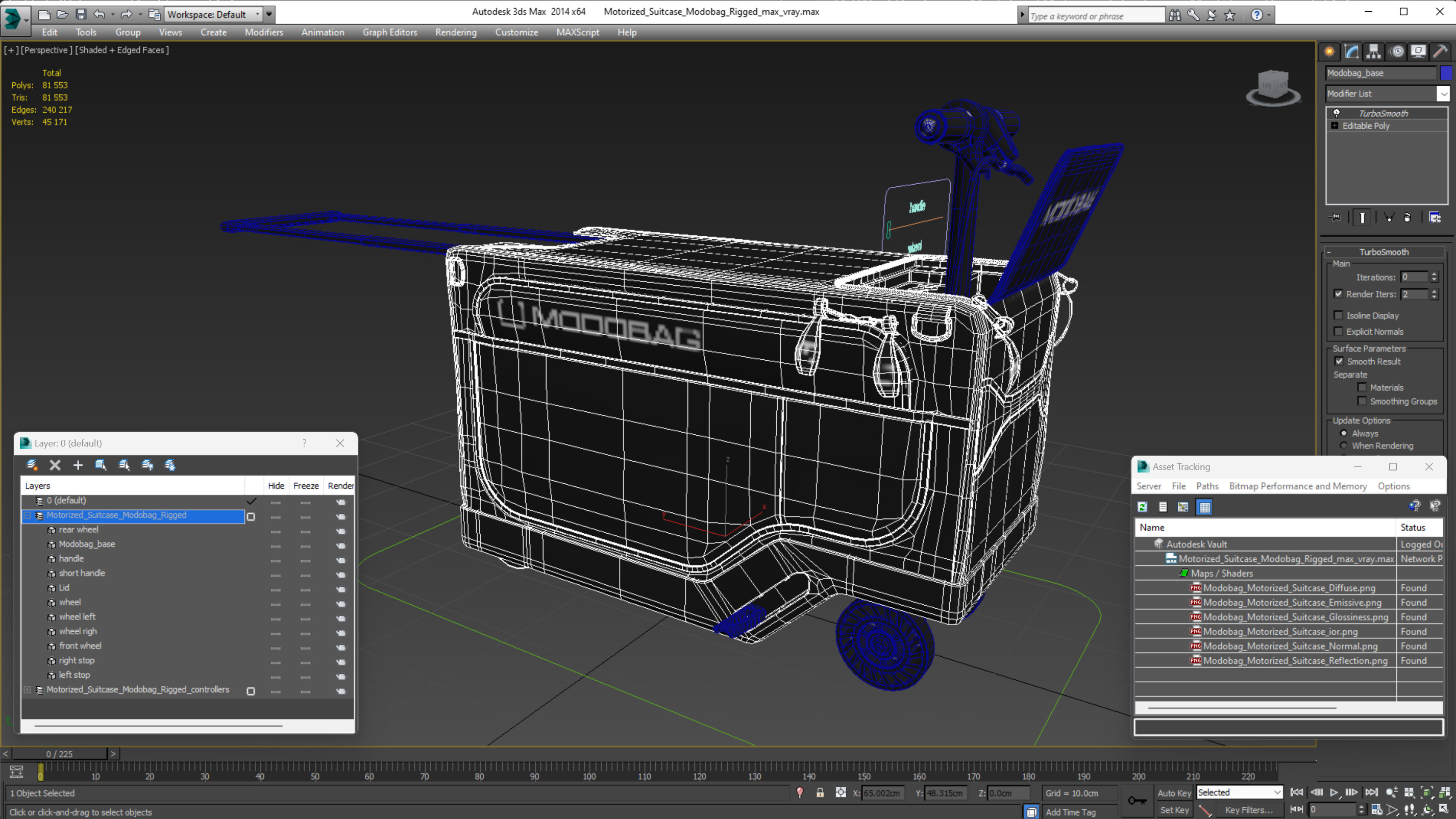Click the Open File icon in title bar

pos(62,14)
